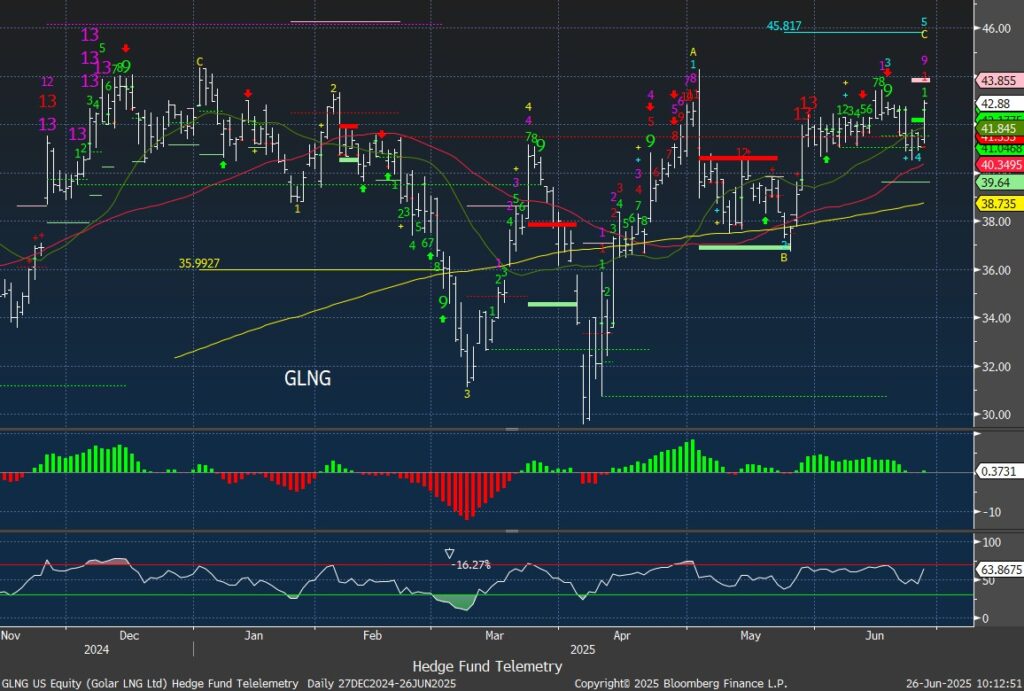The image size is (1024, 691).
Task: Click the 34.00 price axis label
Action: 997,318
